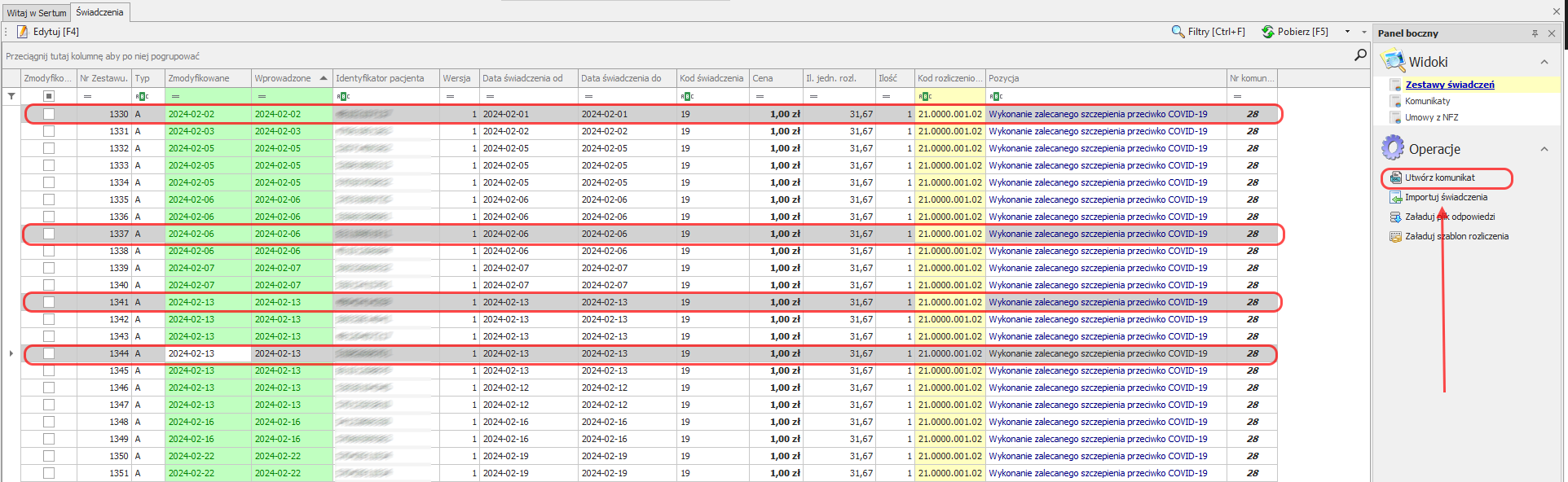Sort by the Wprowadzone column header
This screenshot has height=482, width=1568.
point(283,78)
